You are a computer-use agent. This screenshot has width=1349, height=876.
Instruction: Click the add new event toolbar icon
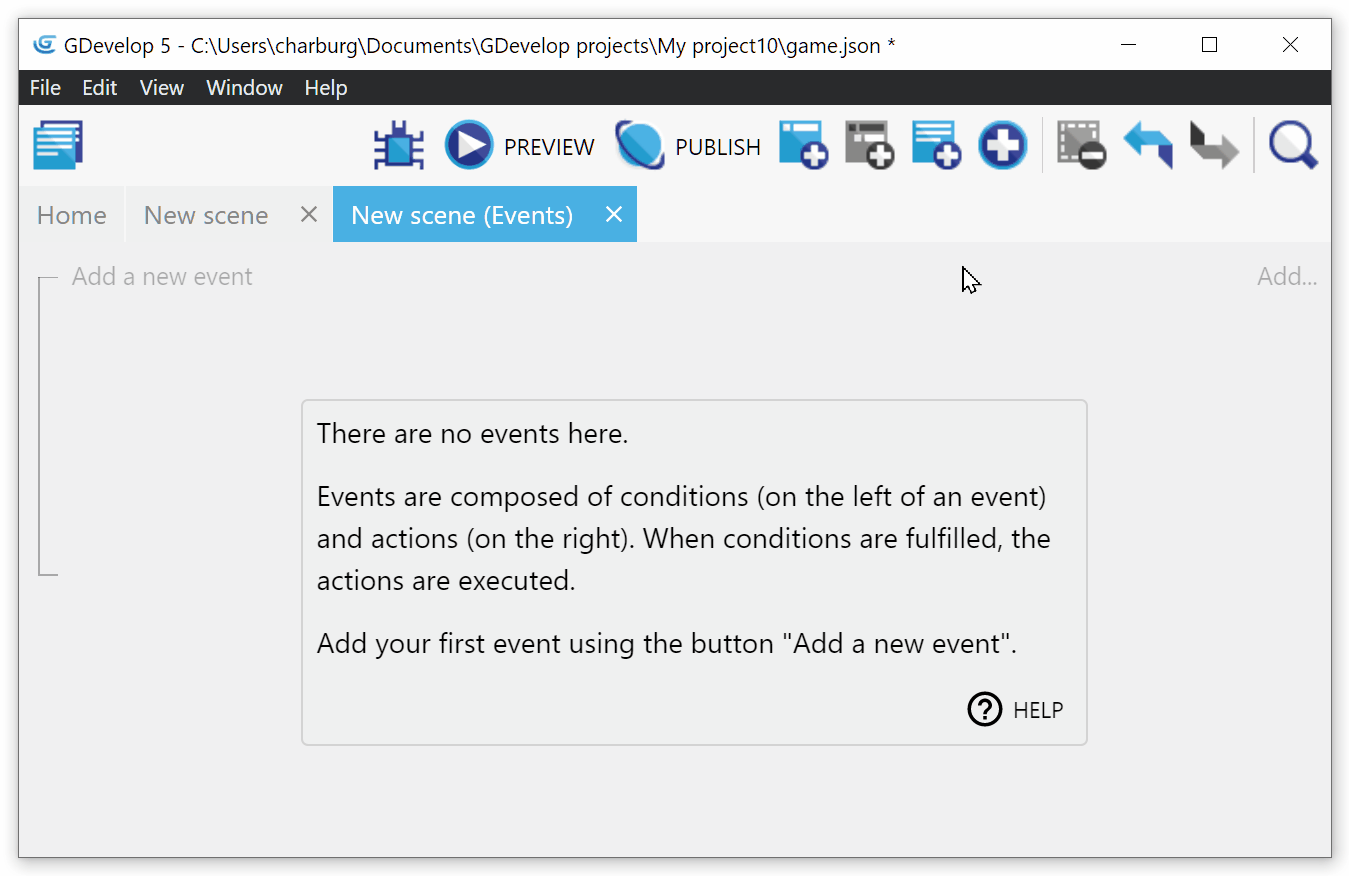point(803,146)
